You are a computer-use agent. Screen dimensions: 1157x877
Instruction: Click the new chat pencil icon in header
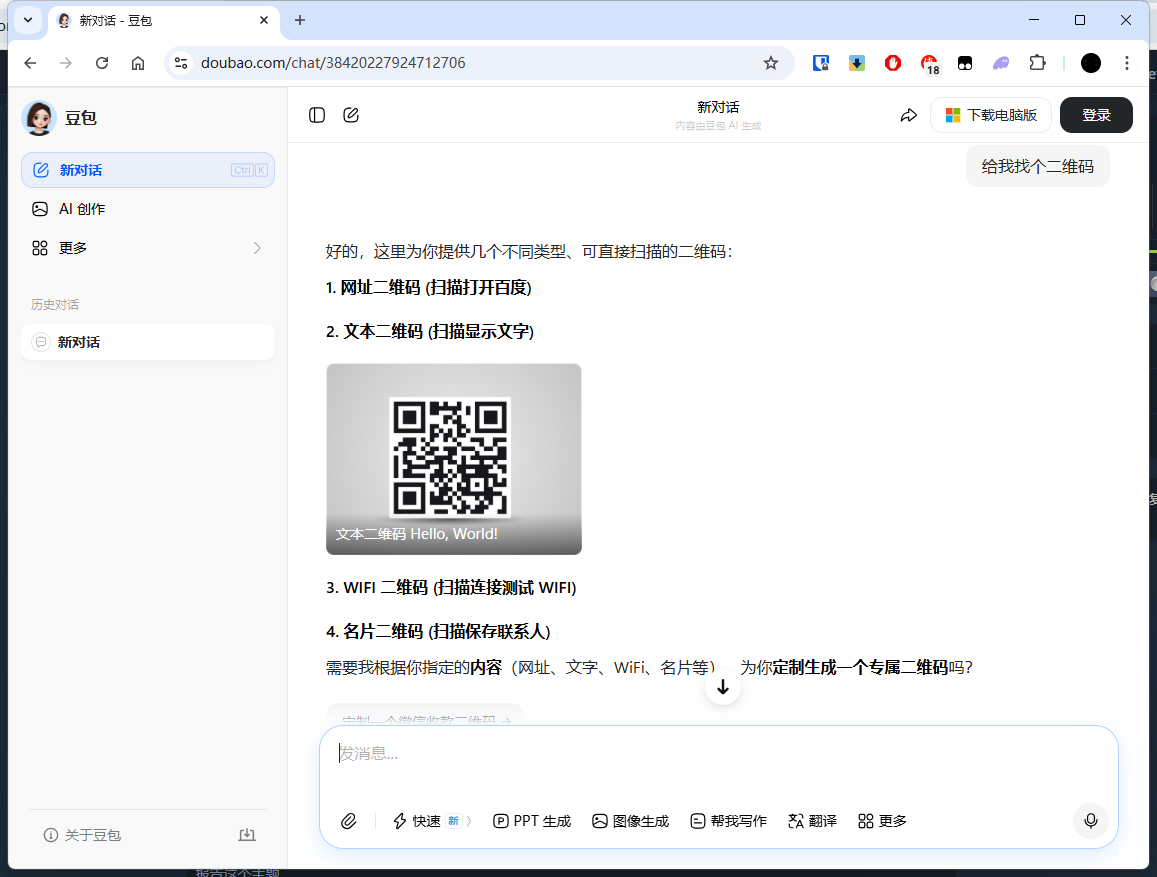(x=351, y=115)
